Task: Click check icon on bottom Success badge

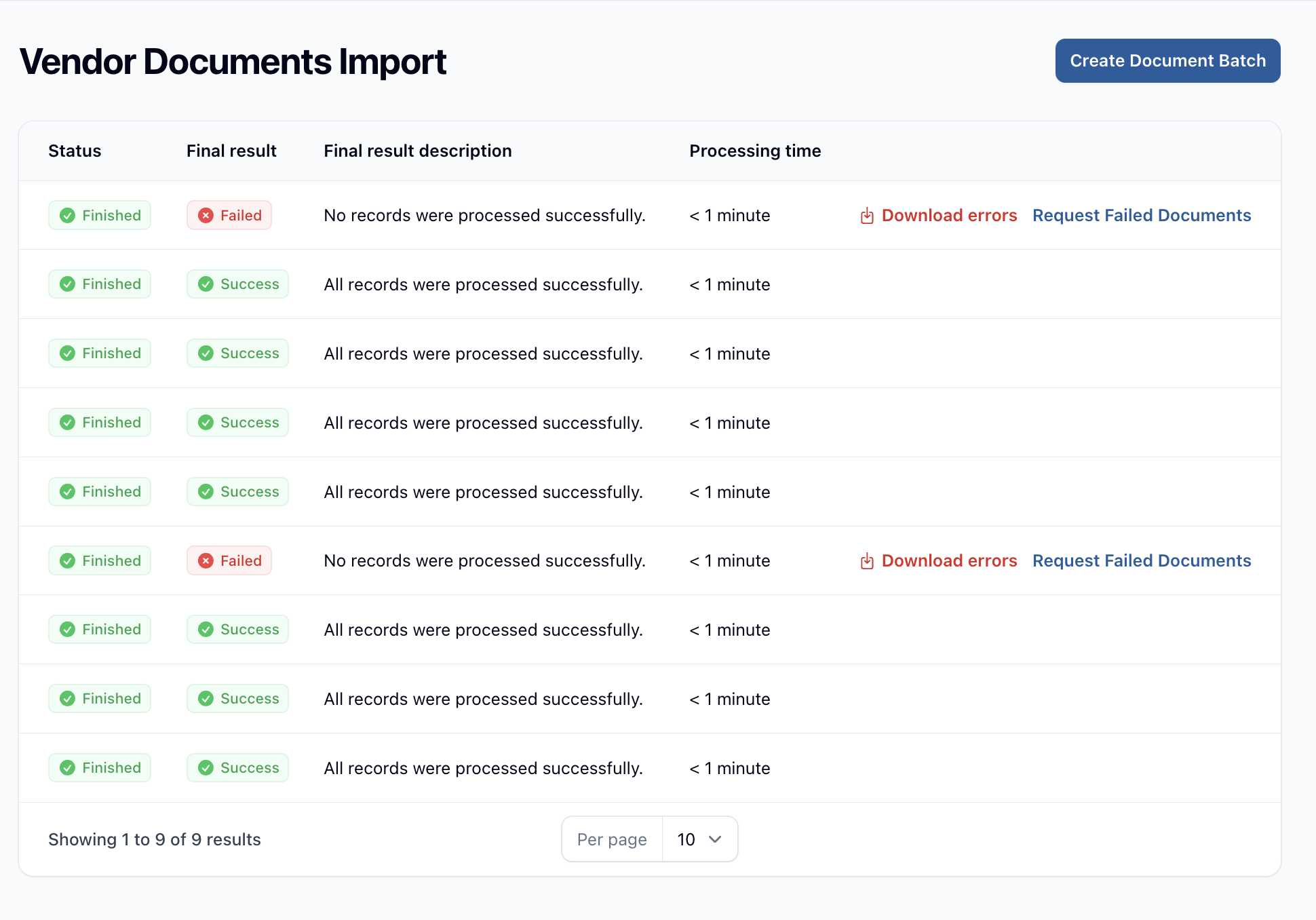Action: pos(206,768)
